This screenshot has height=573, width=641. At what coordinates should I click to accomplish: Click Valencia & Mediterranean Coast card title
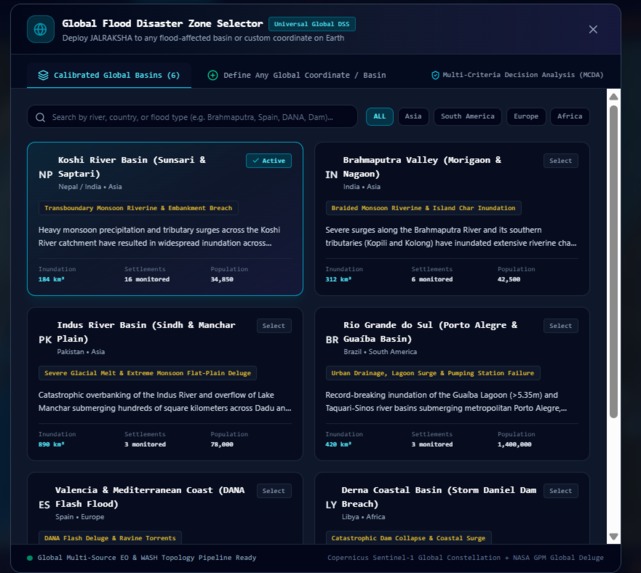[150, 497]
